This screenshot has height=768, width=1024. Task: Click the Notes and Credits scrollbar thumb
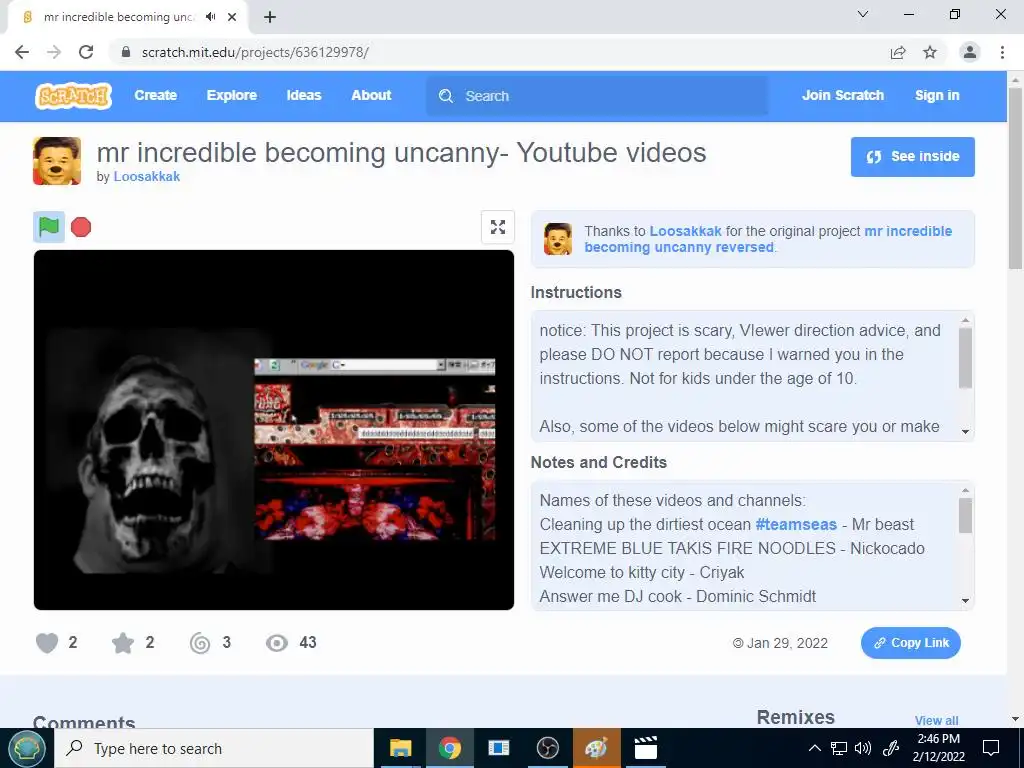coord(965,515)
